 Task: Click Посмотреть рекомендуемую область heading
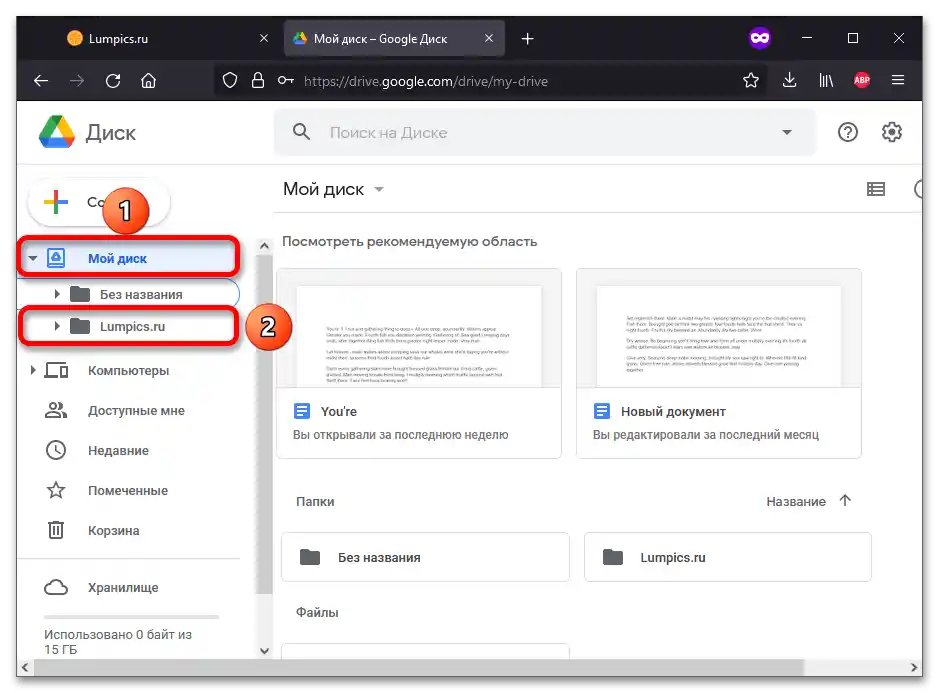[x=410, y=241]
